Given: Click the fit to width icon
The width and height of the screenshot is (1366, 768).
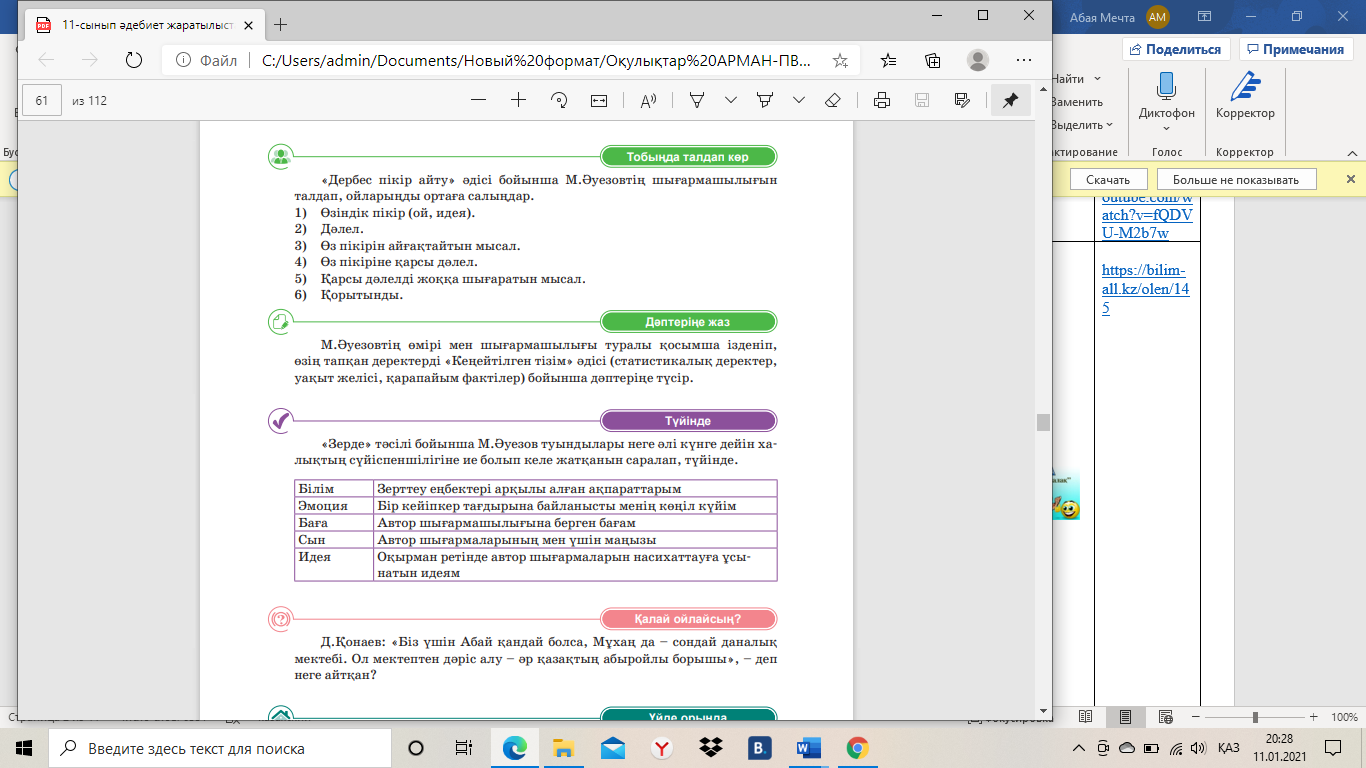Looking at the screenshot, I should [x=599, y=100].
